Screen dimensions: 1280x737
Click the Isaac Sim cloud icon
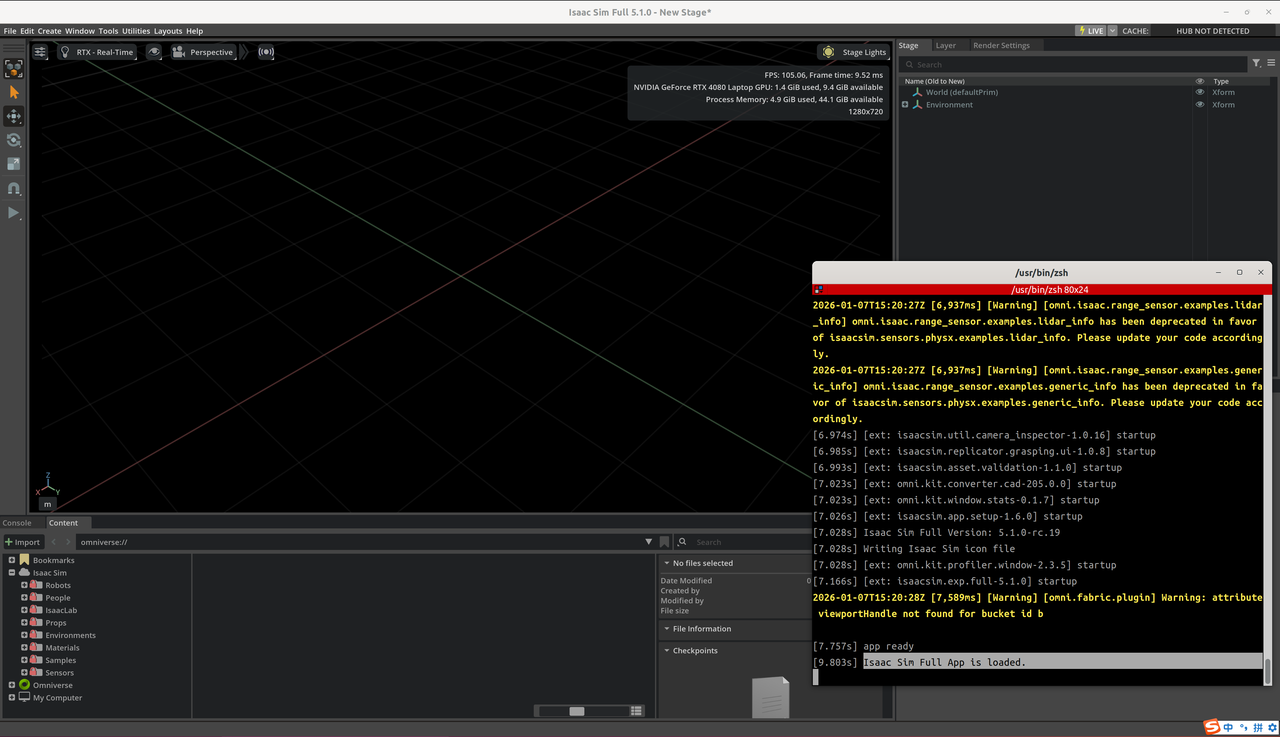pos(24,573)
